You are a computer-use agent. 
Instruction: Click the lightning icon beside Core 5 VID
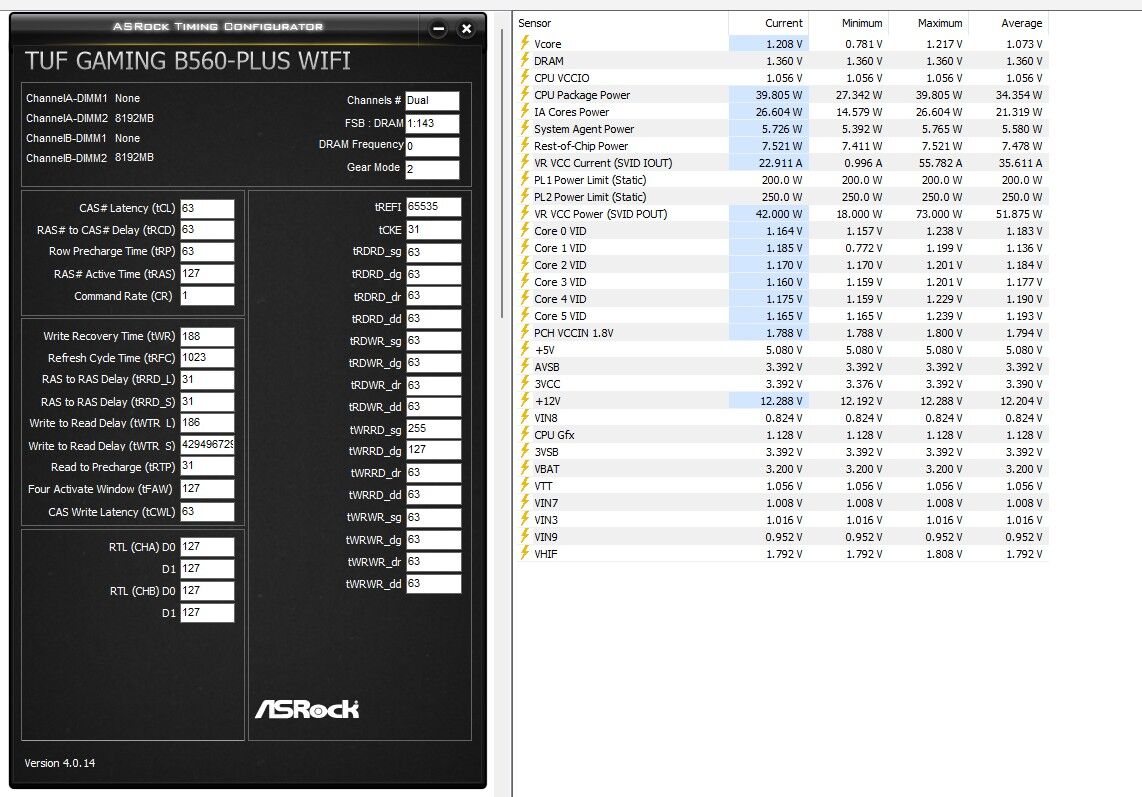tap(524, 315)
